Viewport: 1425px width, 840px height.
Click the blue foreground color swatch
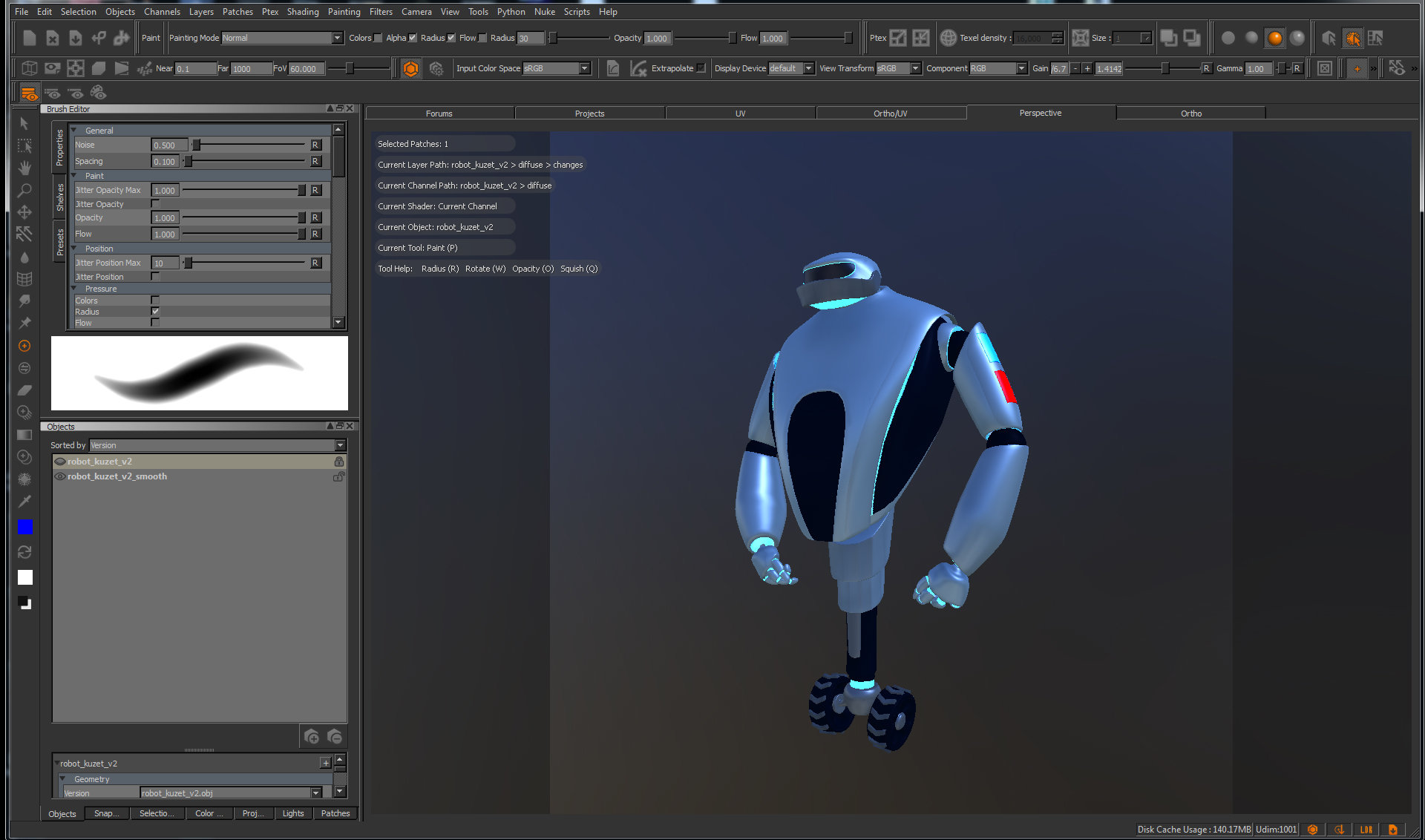pos(25,527)
